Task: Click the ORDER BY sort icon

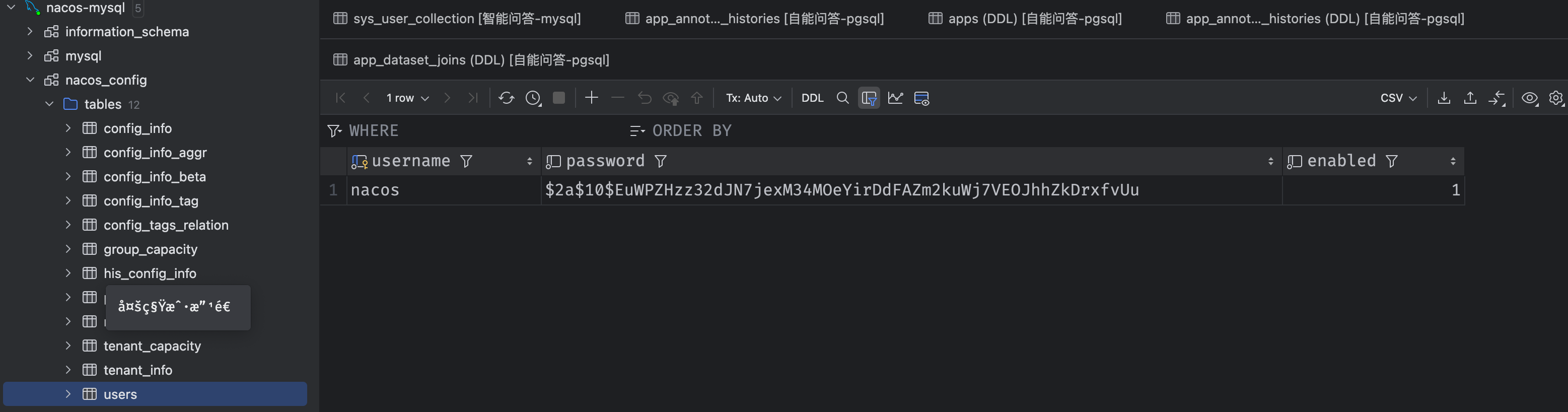Action: click(x=637, y=131)
